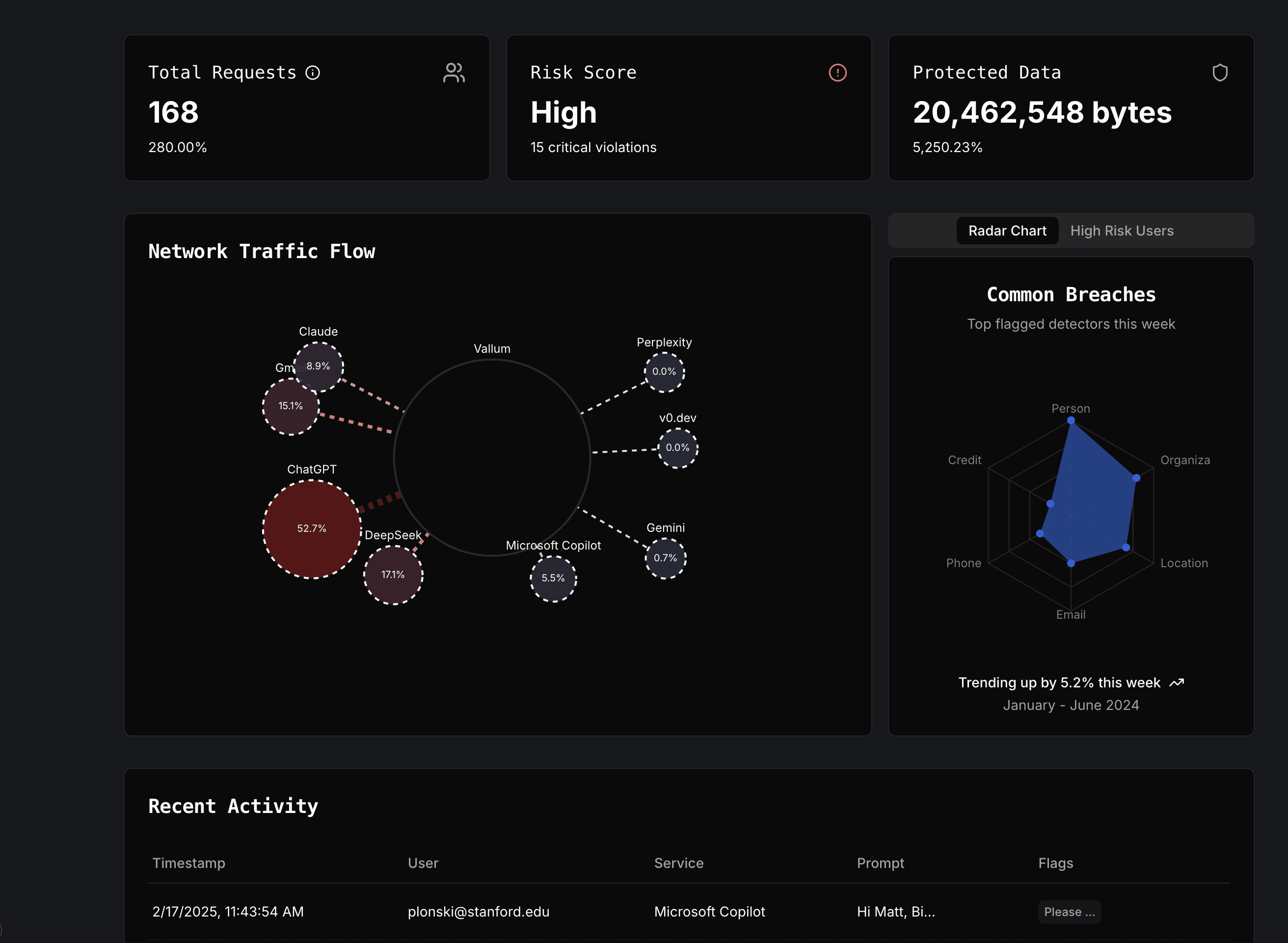This screenshot has width=1288, height=943.
Task: Click the Timestamp column header
Action: pyautogui.click(x=188, y=863)
